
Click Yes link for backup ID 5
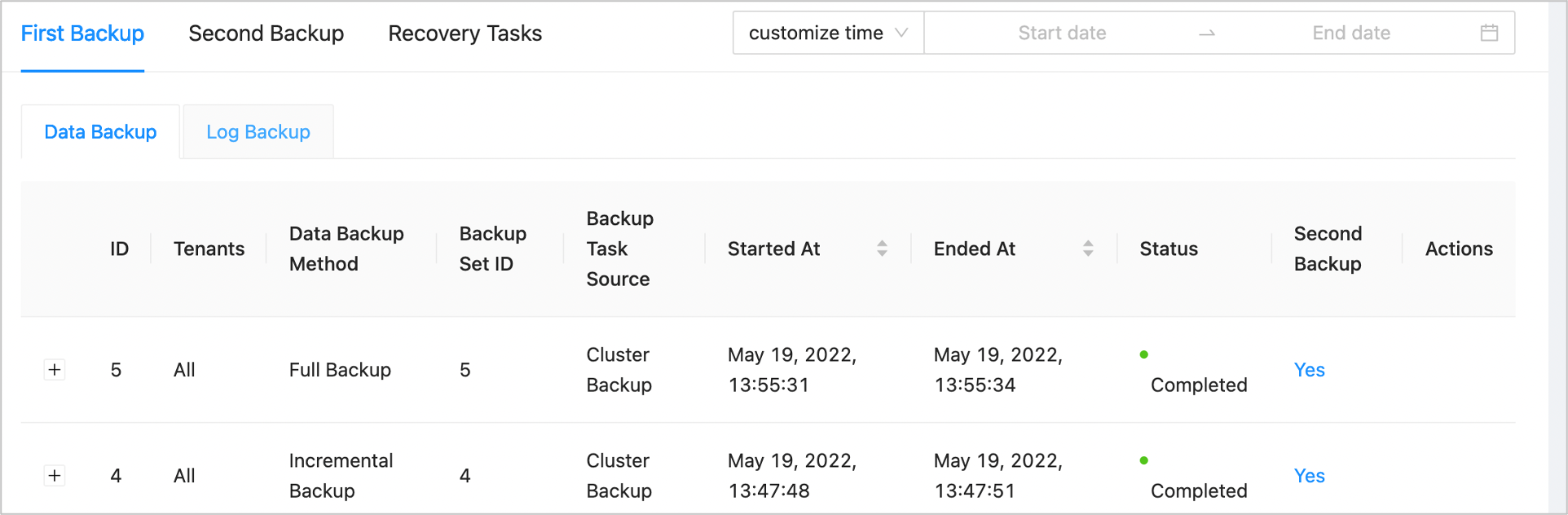click(x=1309, y=370)
